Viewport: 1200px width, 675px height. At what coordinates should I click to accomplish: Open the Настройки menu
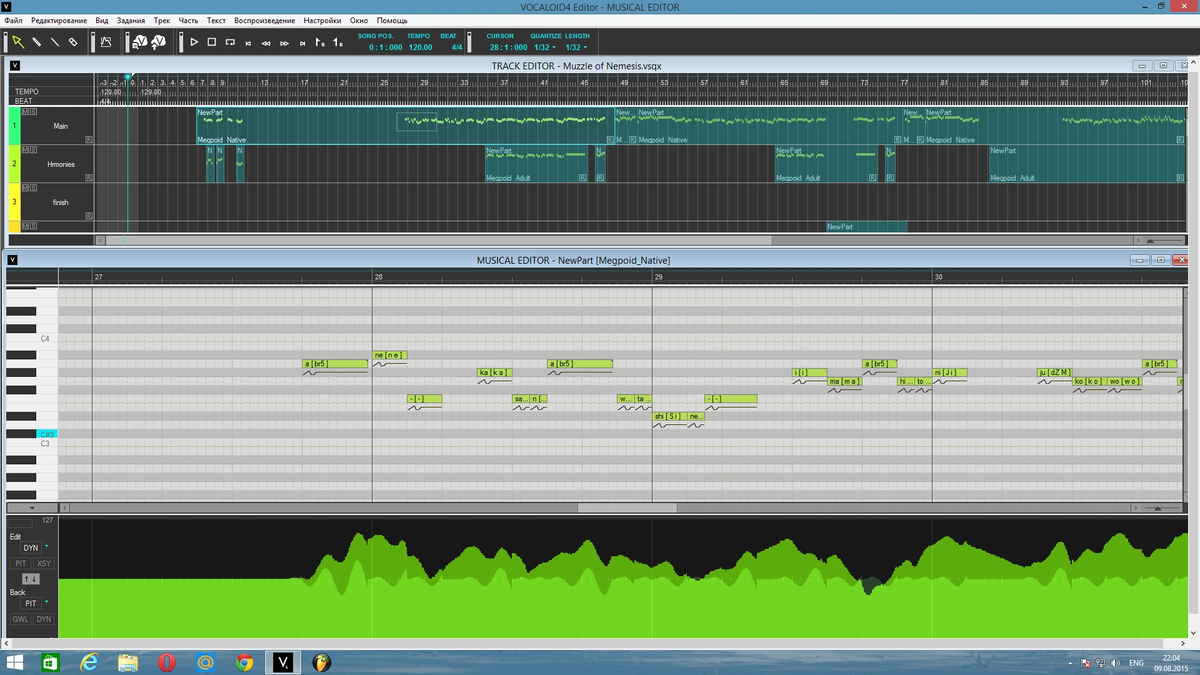coord(322,20)
